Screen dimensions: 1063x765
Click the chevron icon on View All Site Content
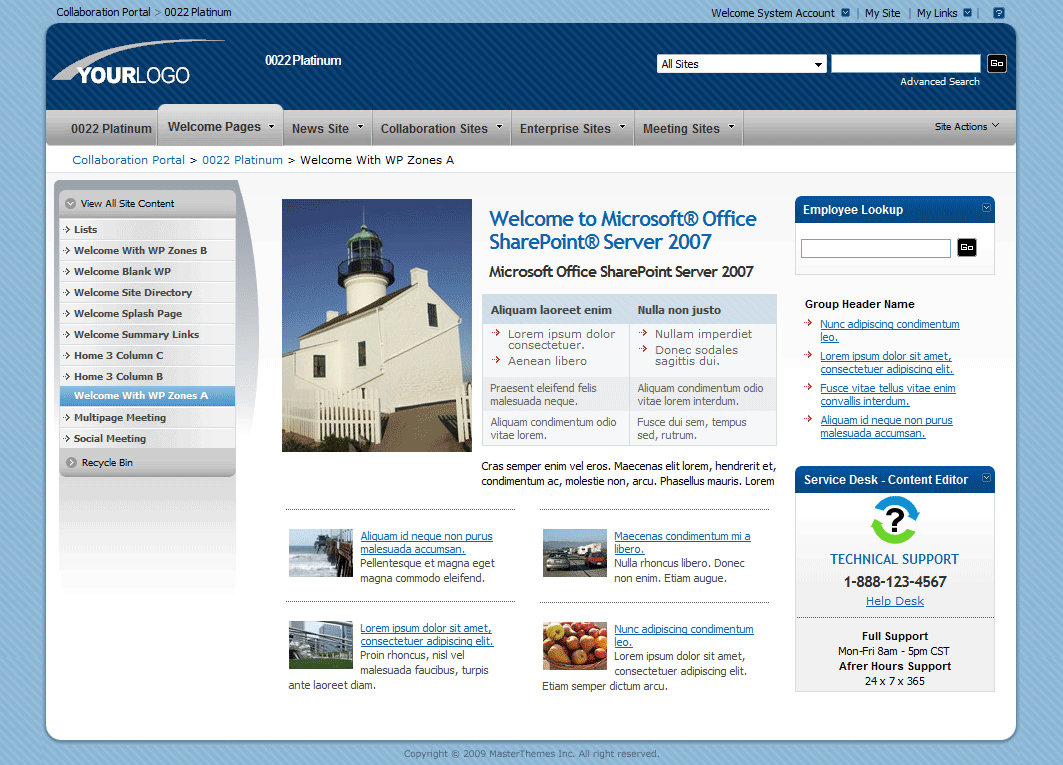[x=68, y=202]
